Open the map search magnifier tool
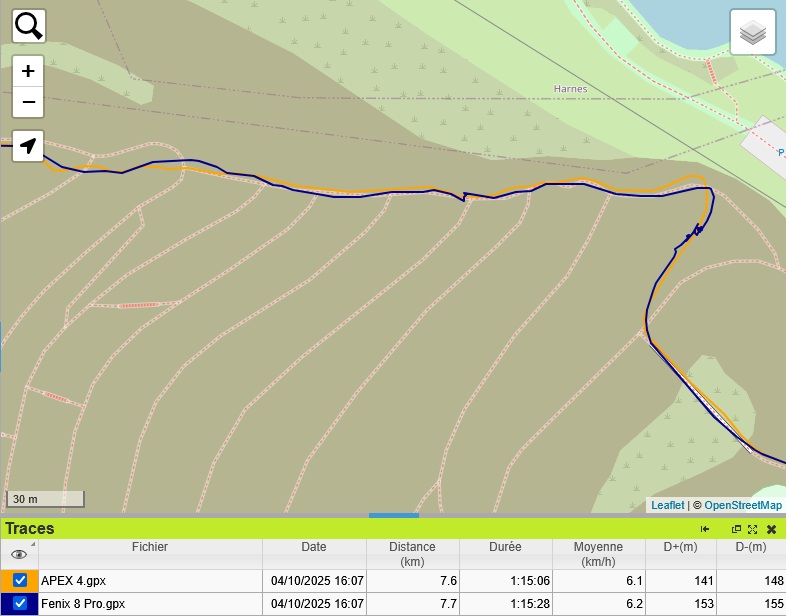 [29, 26]
